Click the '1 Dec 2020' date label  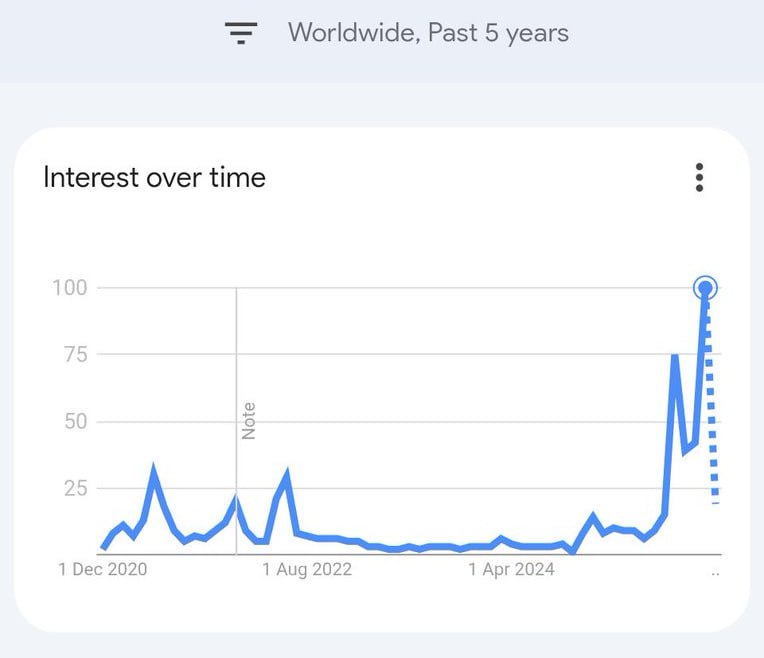[x=102, y=570]
